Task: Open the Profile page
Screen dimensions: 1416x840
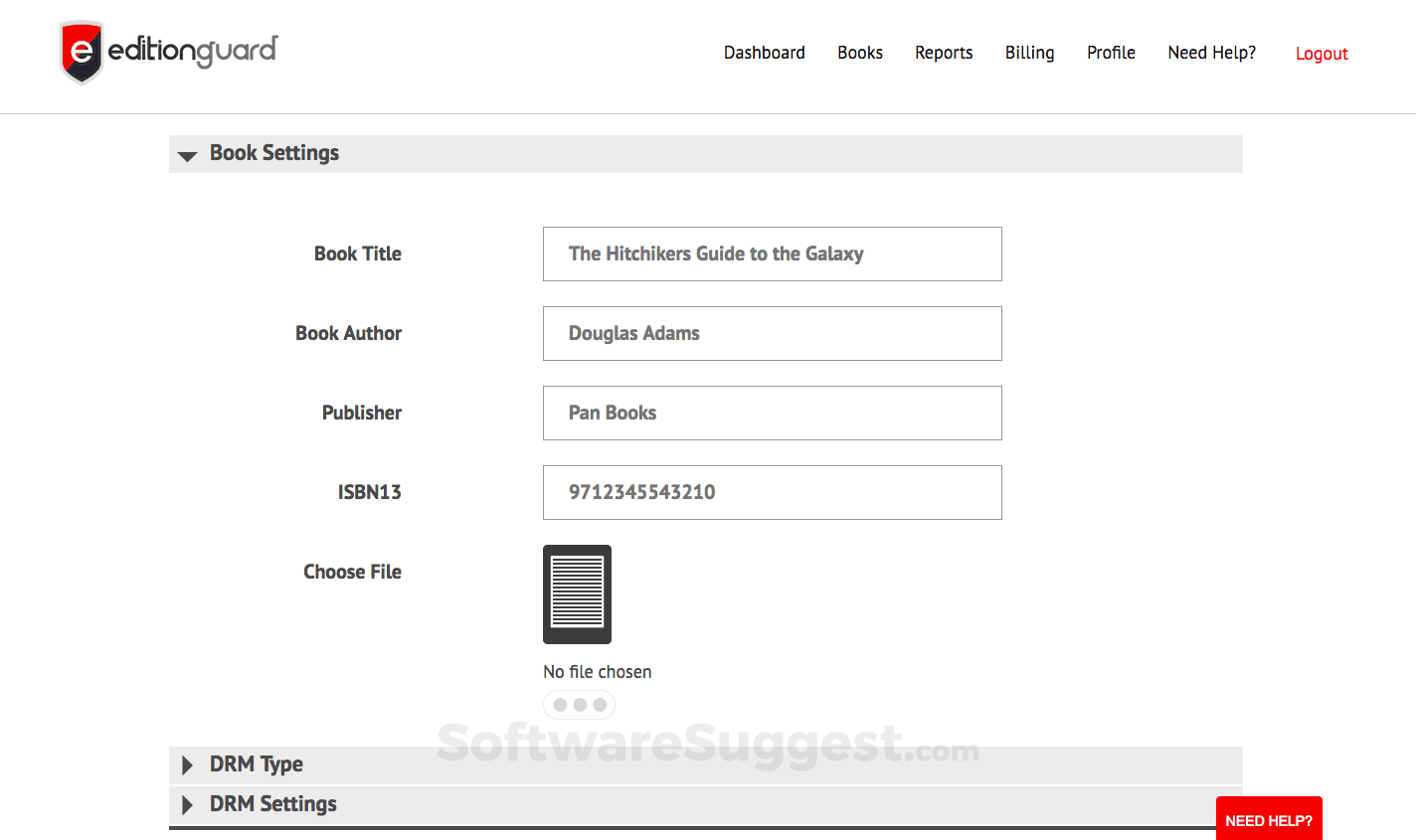Action: pyautogui.click(x=1110, y=53)
